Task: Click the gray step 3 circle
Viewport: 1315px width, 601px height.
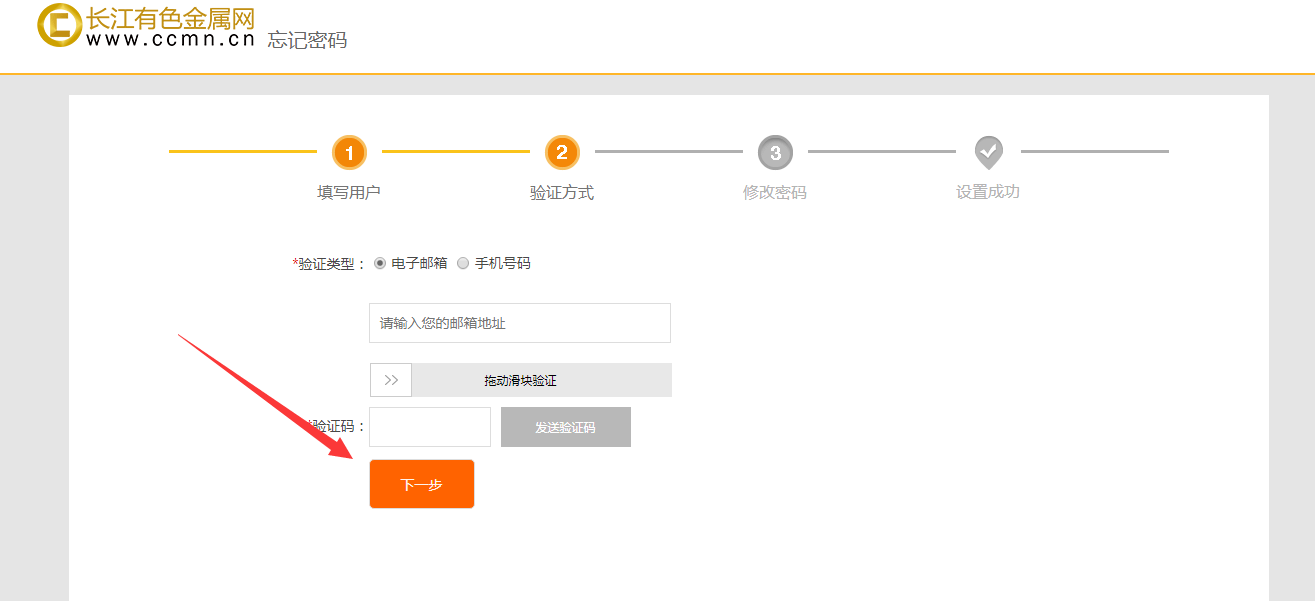Action: coord(775,152)
